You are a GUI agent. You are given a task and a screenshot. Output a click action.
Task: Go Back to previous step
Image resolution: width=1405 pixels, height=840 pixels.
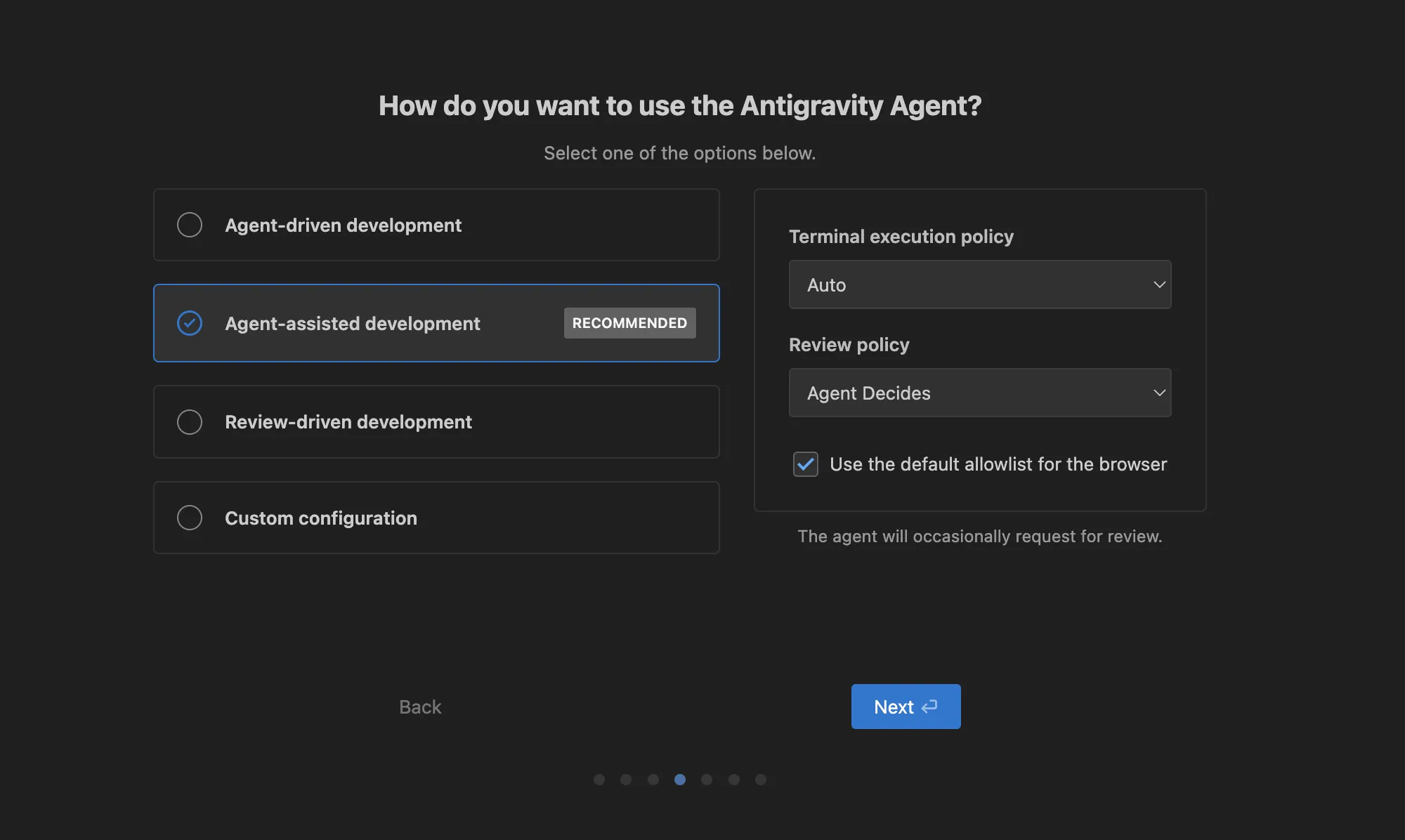click(x=420, y=707)
